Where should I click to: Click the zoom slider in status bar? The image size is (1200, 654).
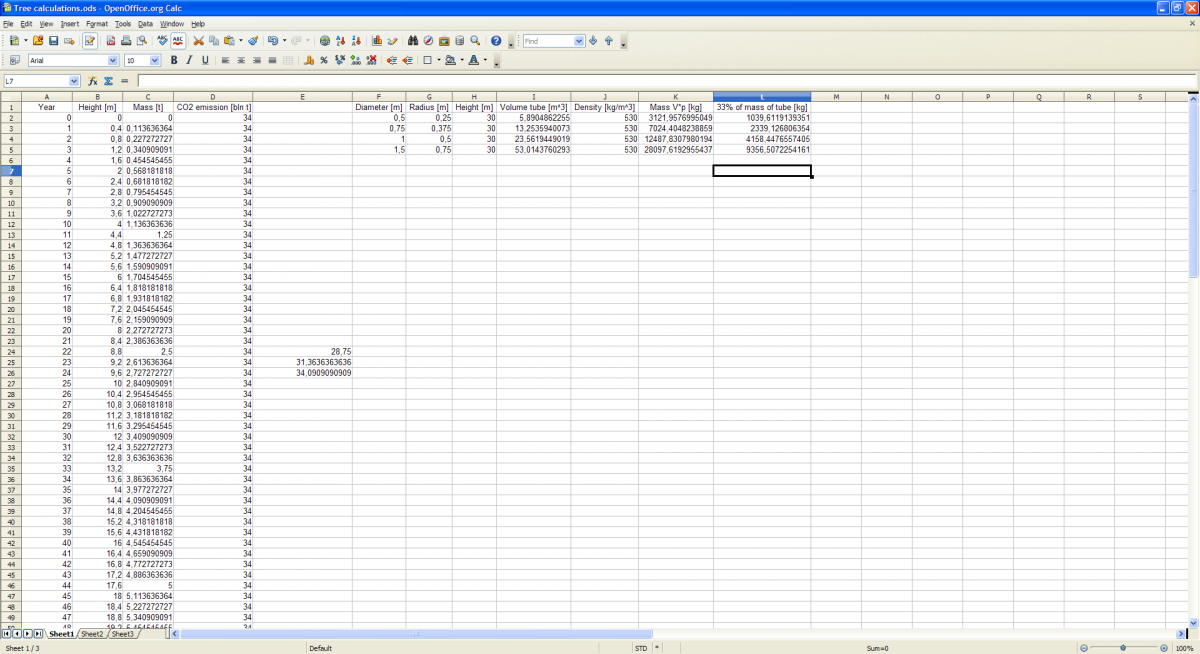(x=1123, y=648)
